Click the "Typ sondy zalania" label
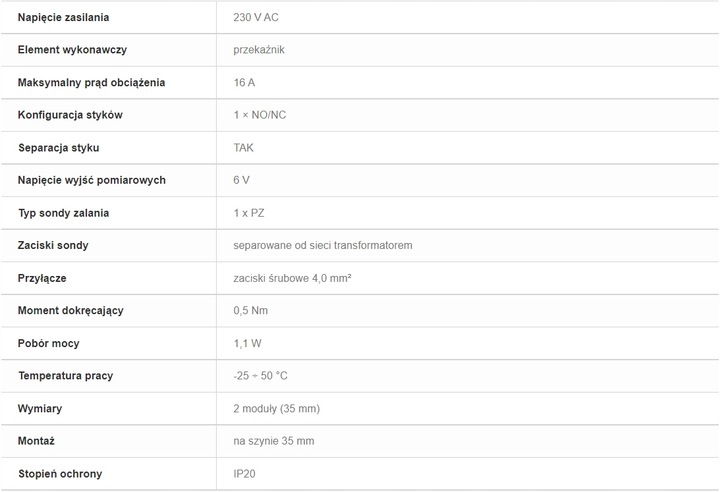720x492 pixels. pyautogui.click(x=64, y=213)
